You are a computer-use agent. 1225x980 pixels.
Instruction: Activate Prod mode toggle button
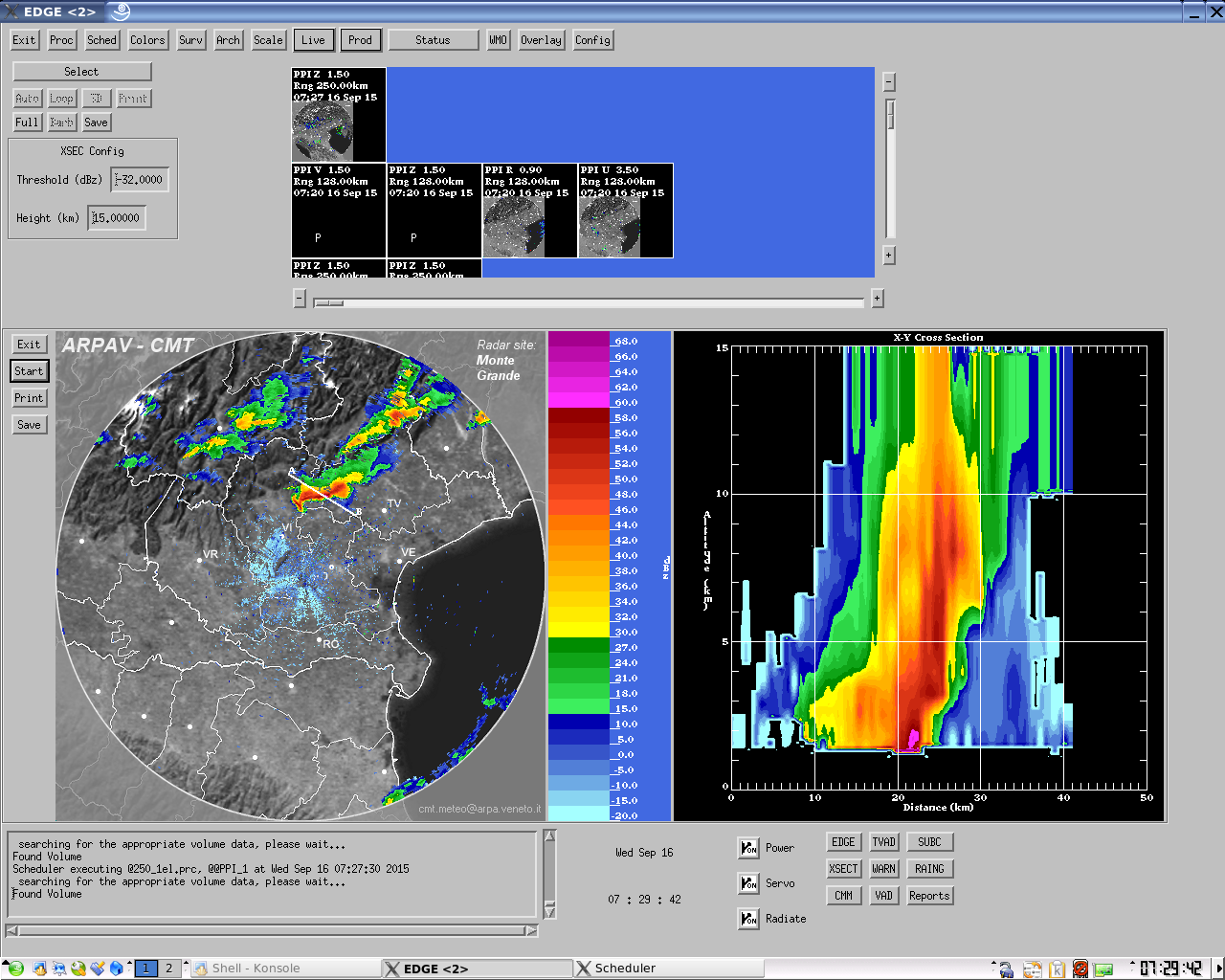(x=360, y=40)
